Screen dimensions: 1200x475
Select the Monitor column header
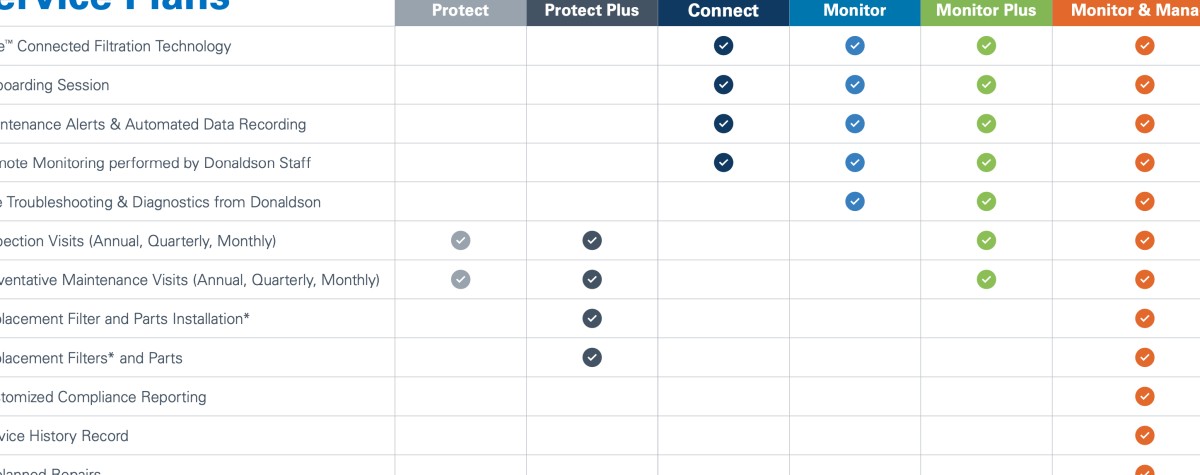[x=855, y=11]
